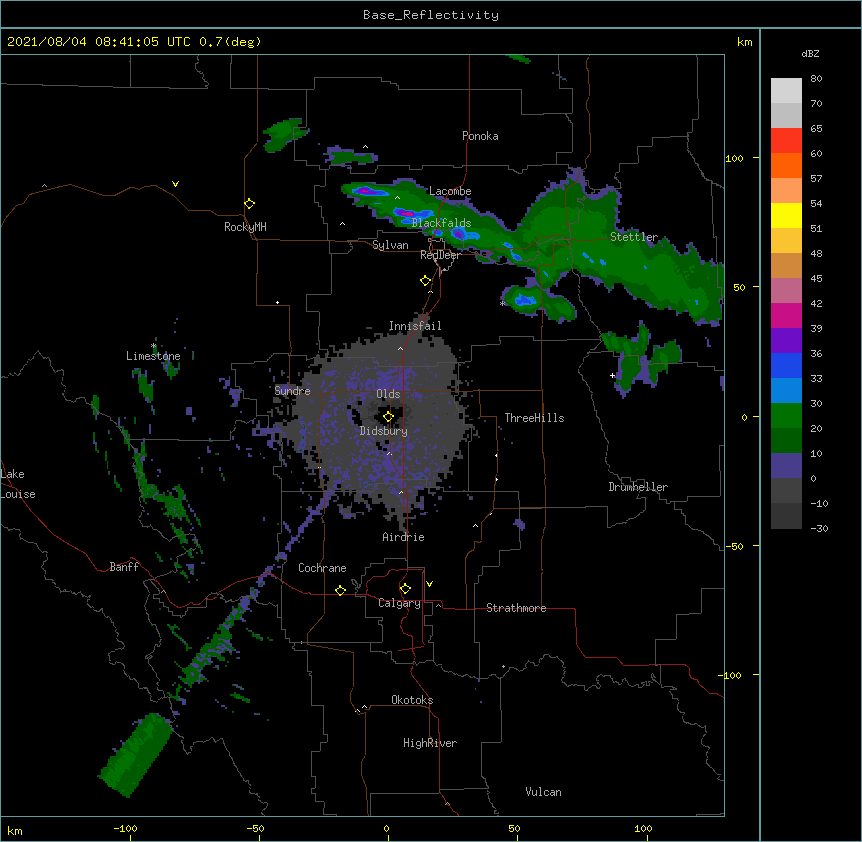Click the Ponoka city label
The height and width of the screenshot is (842, 862).
coord(480,136)
